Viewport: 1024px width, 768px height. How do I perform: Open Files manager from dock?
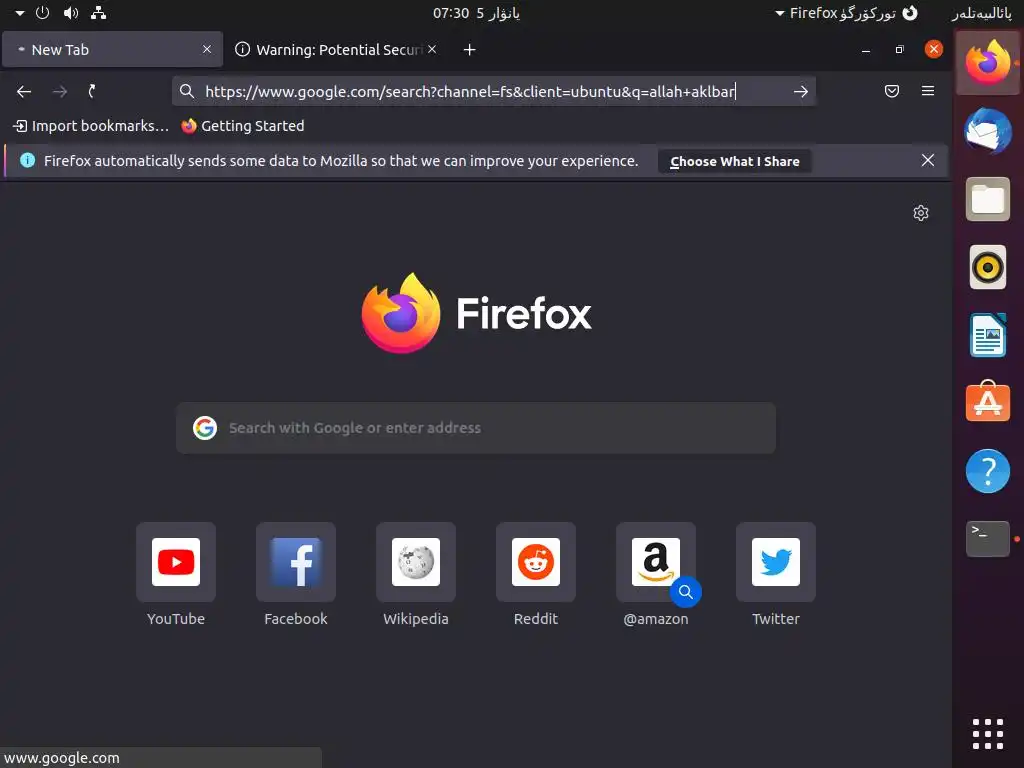point(987,199)
